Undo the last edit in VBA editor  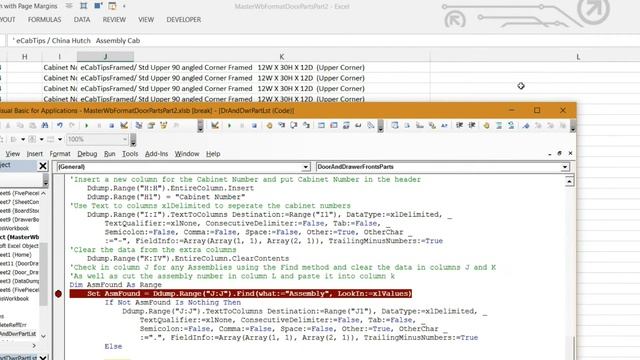(x=60, y=125)
